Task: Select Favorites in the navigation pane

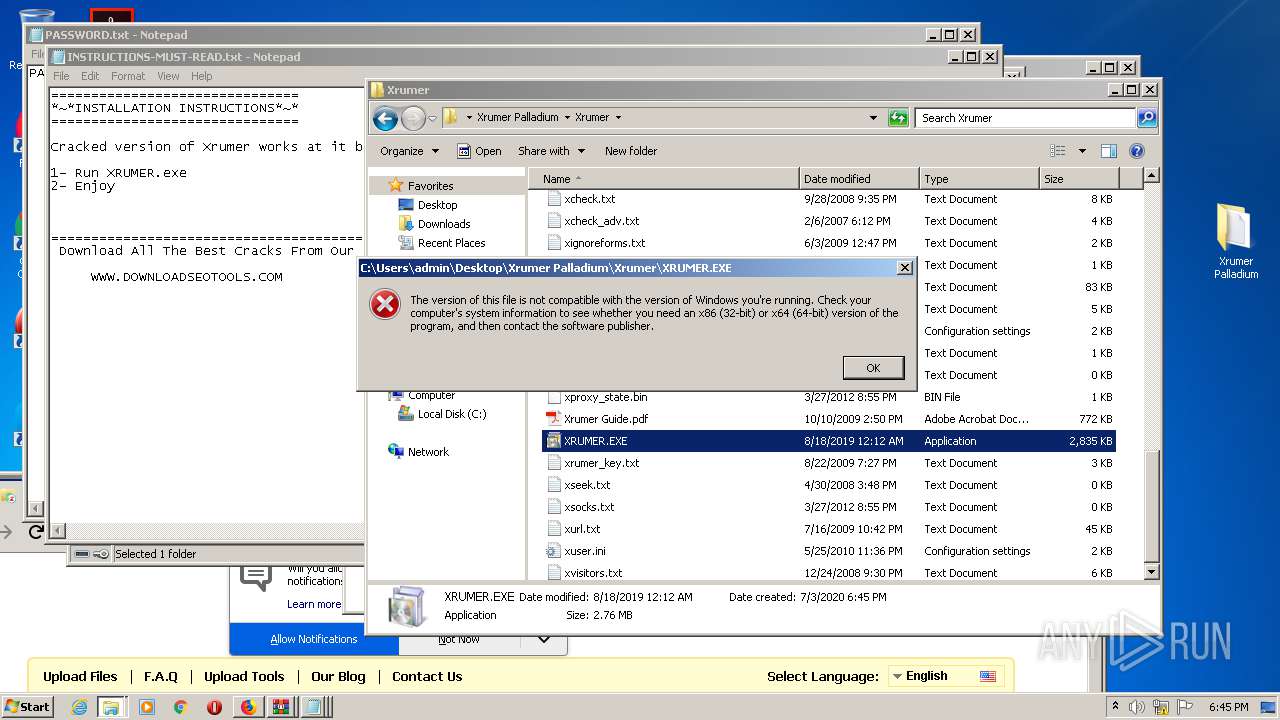Action: tap(430, 186)
